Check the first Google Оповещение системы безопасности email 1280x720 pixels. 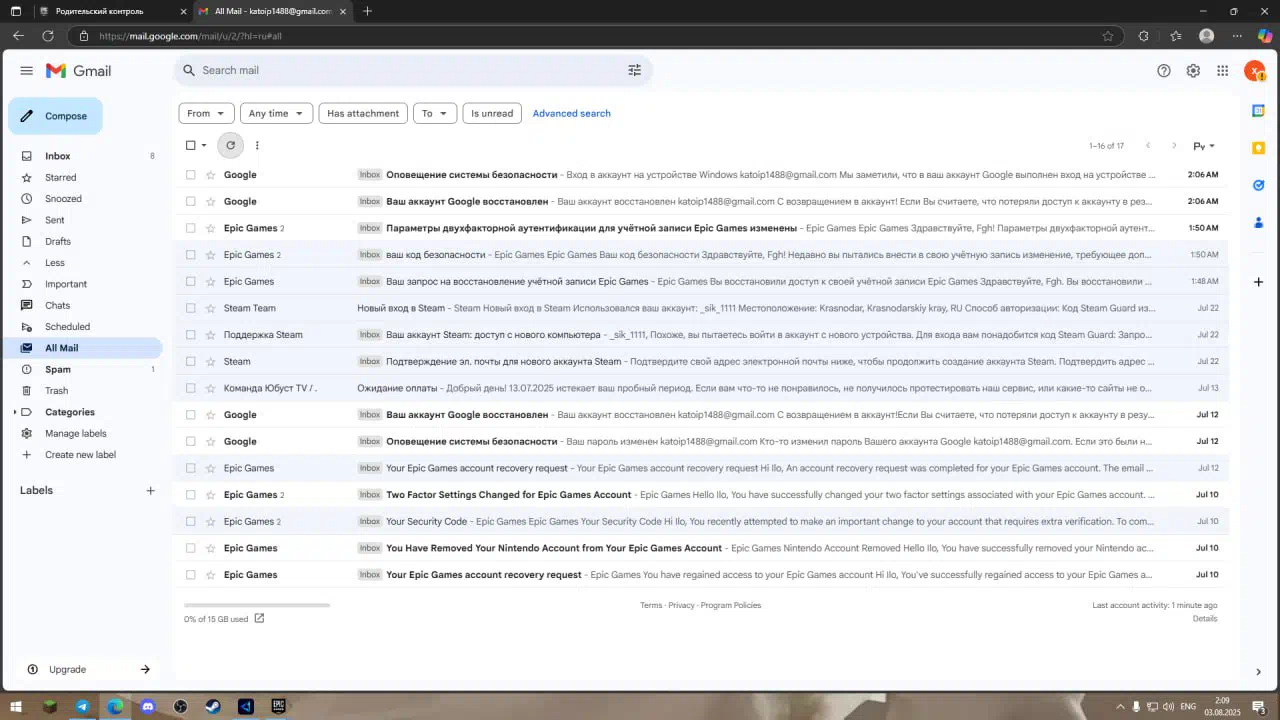[191, 175]
